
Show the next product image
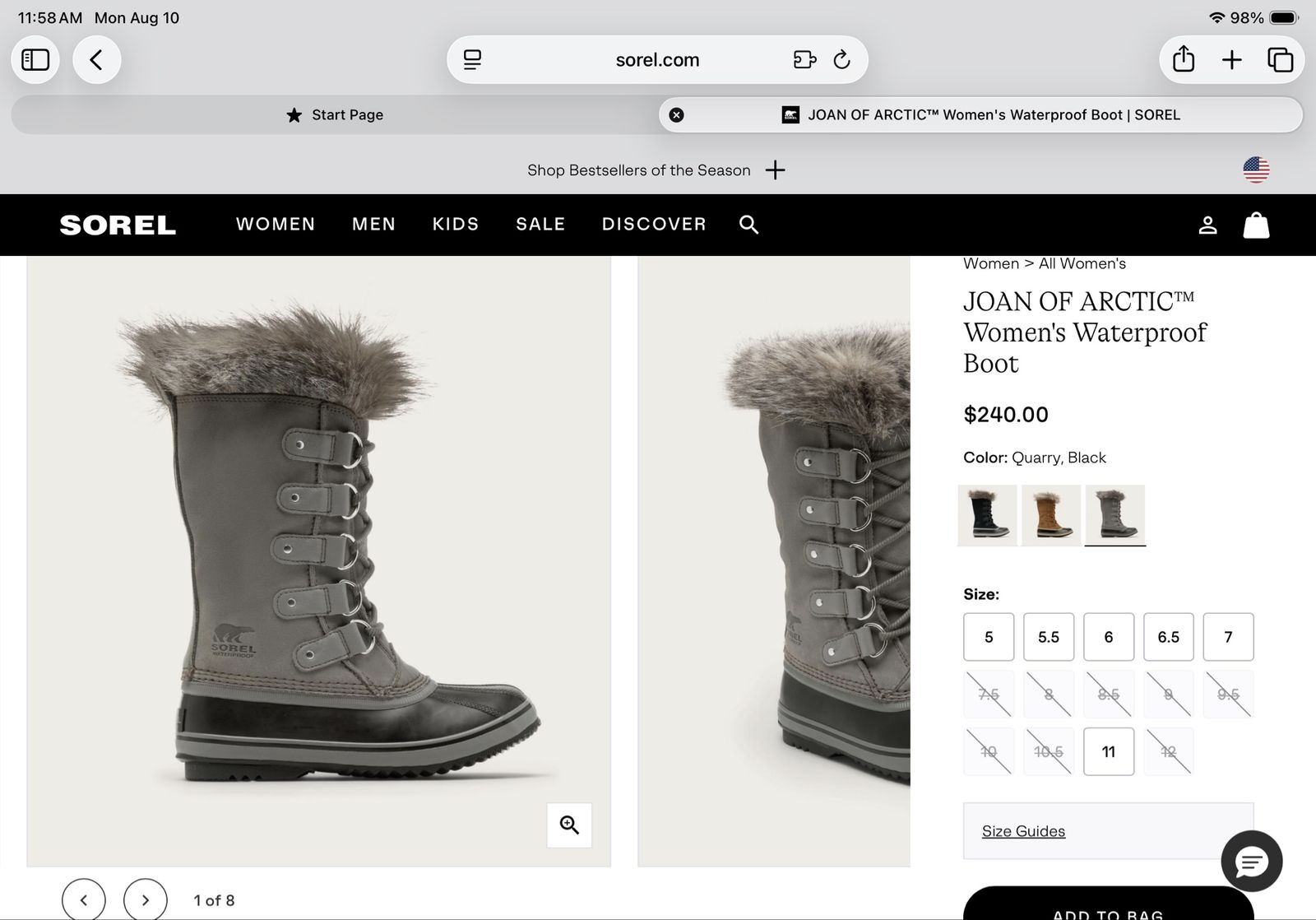(146, 900)
